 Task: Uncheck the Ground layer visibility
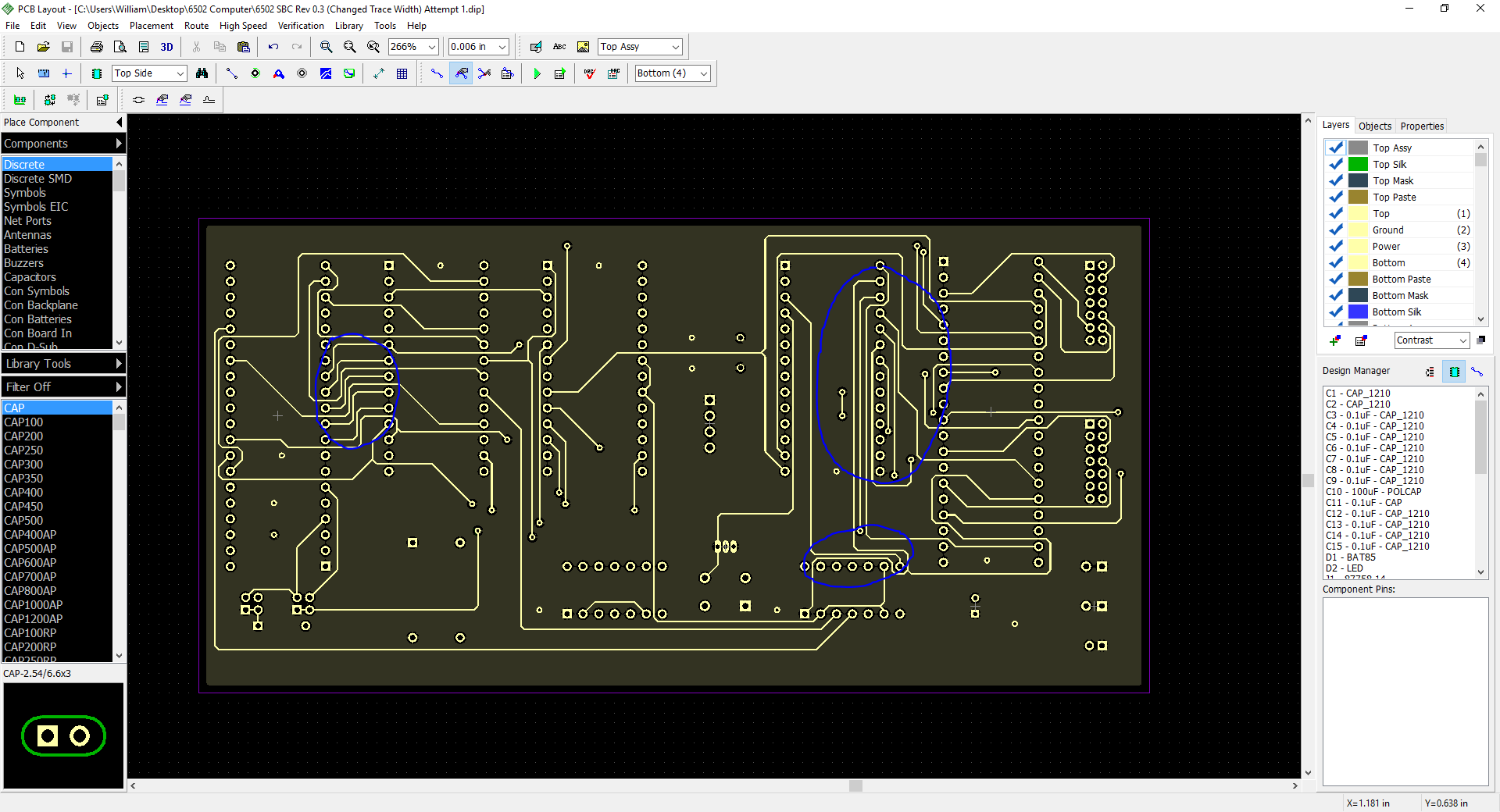click(1336, 230)
